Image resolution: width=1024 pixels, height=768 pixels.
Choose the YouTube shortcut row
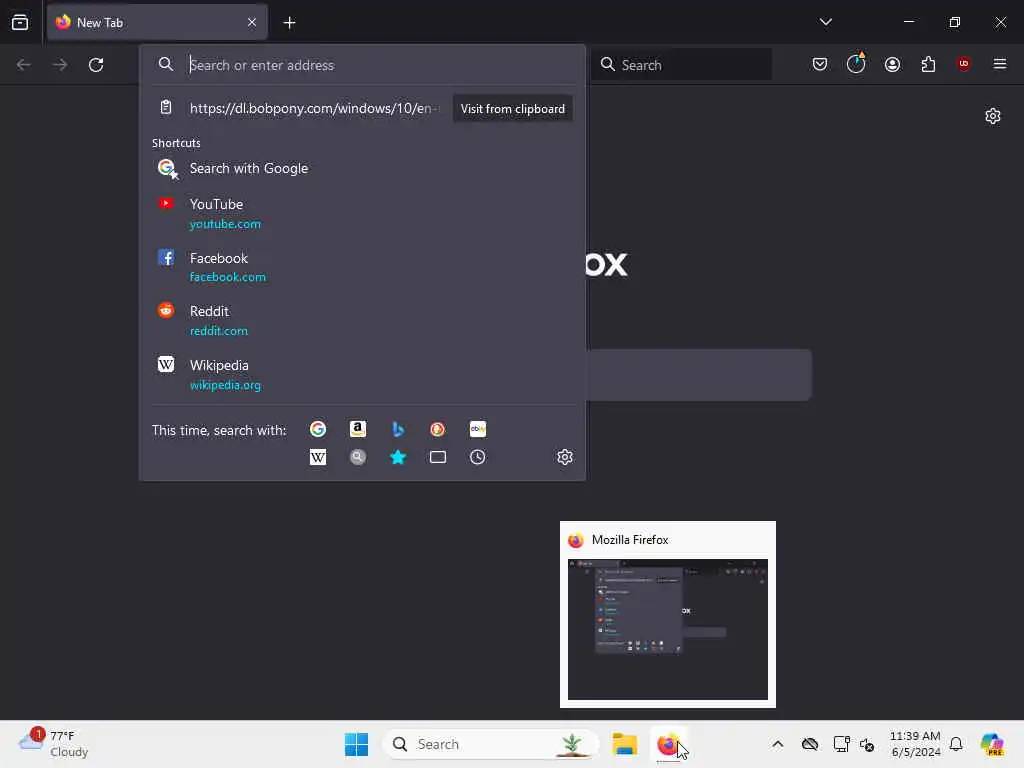(362, 214)
